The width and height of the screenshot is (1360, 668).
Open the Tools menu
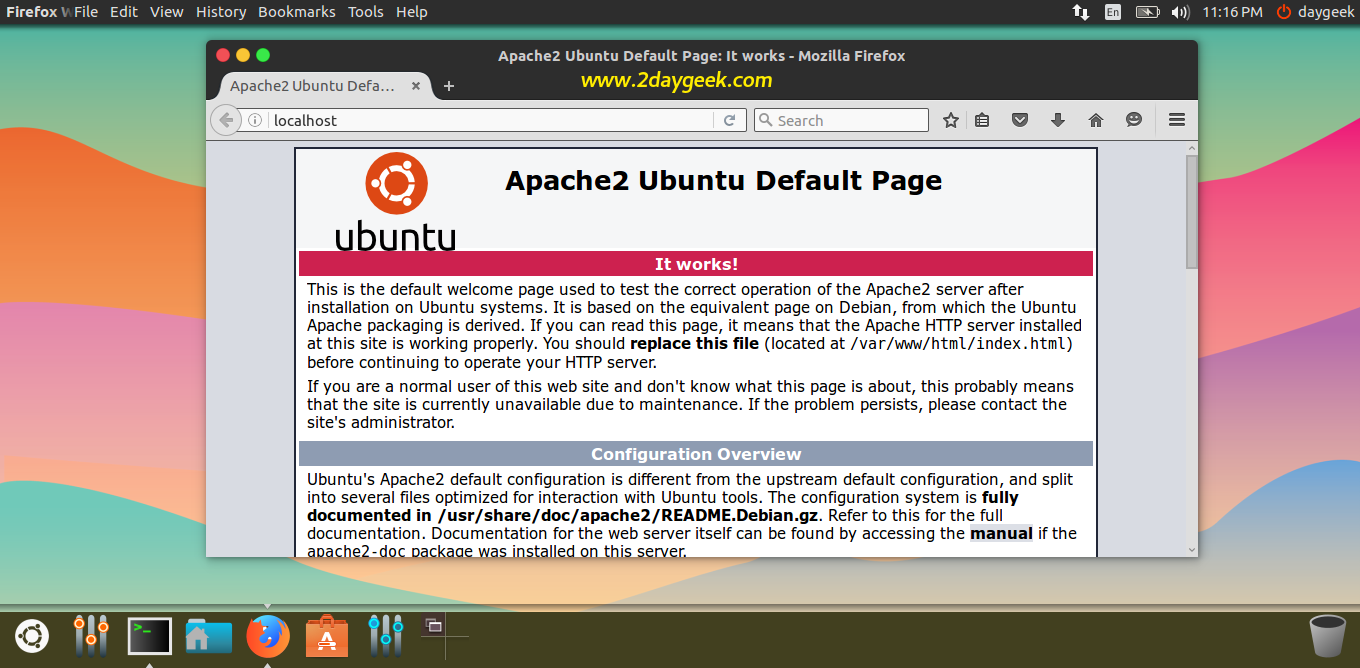(366, 12)
